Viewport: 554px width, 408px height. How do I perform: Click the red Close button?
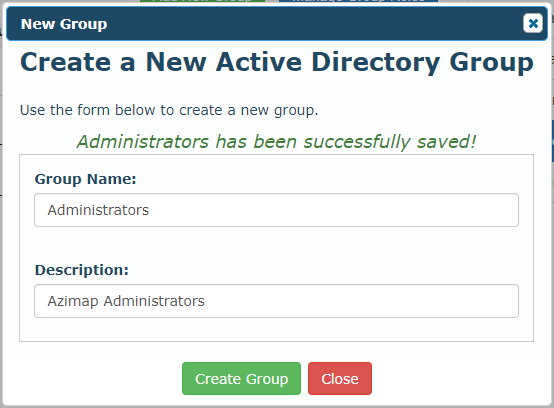(340, 378)
